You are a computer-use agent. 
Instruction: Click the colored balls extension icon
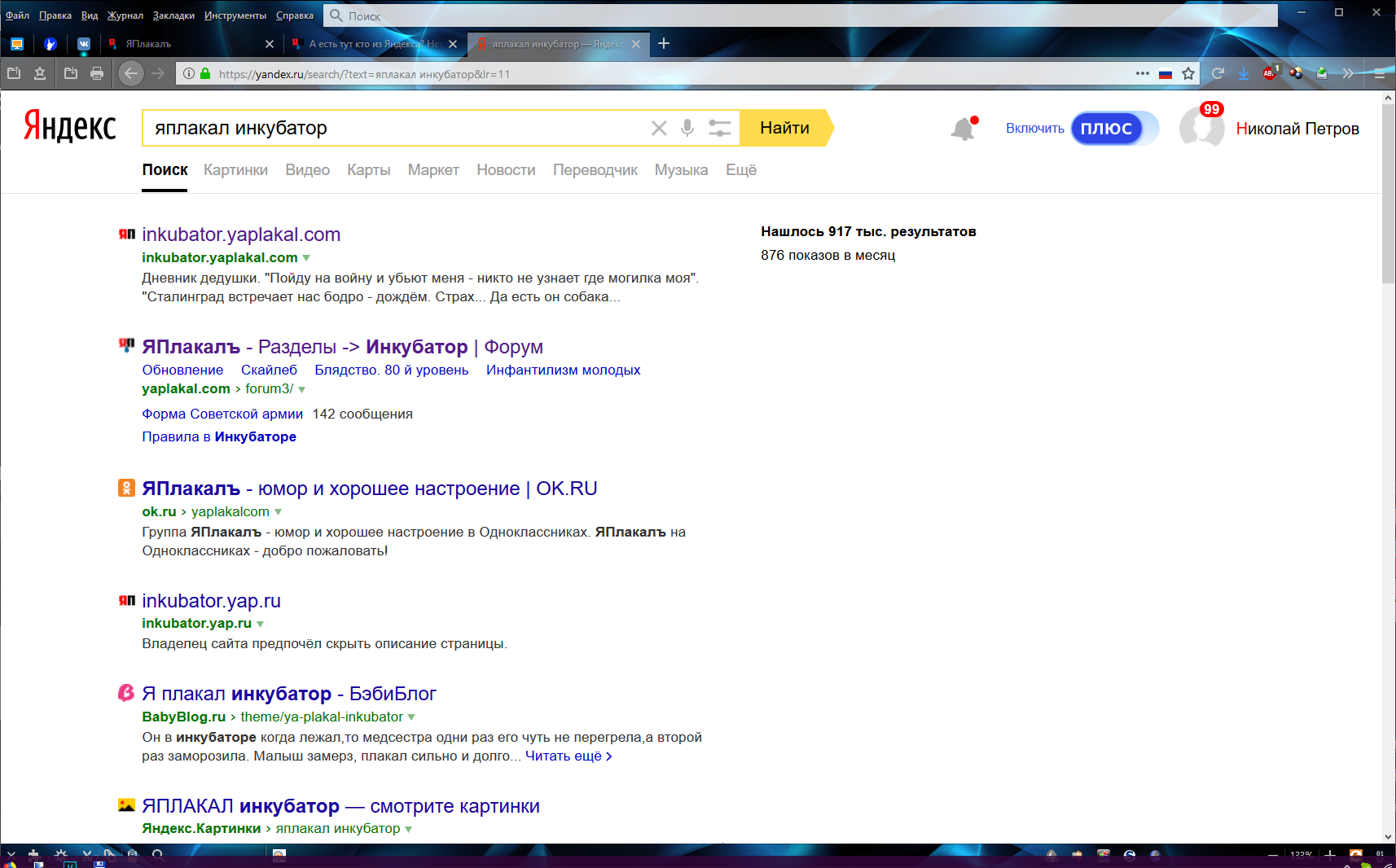click(x=1296, y=73)
